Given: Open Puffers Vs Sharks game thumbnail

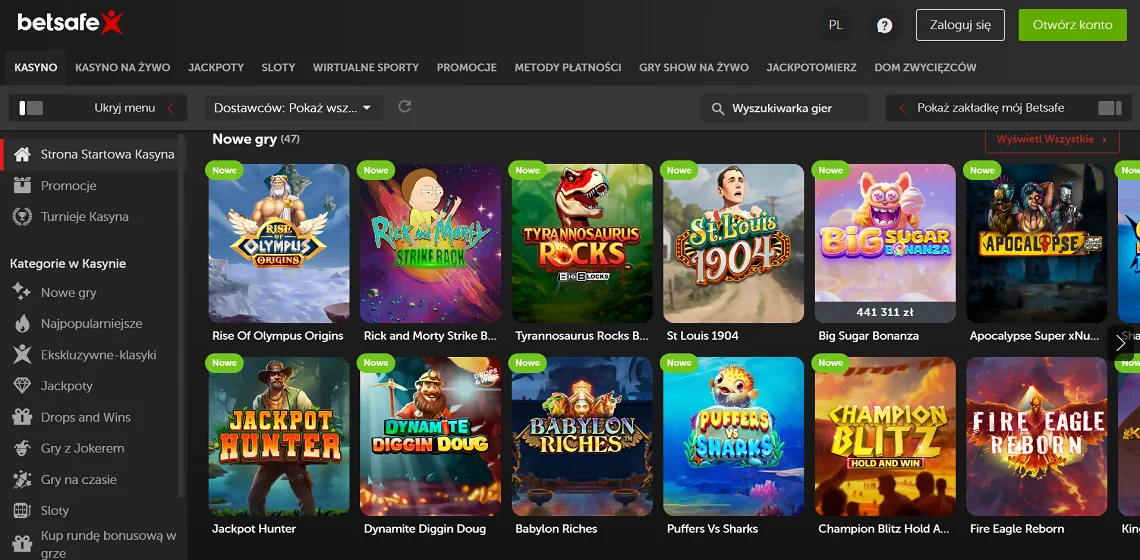Looking at the screenshot, I should pyautogui.click(x=734, y=436).
